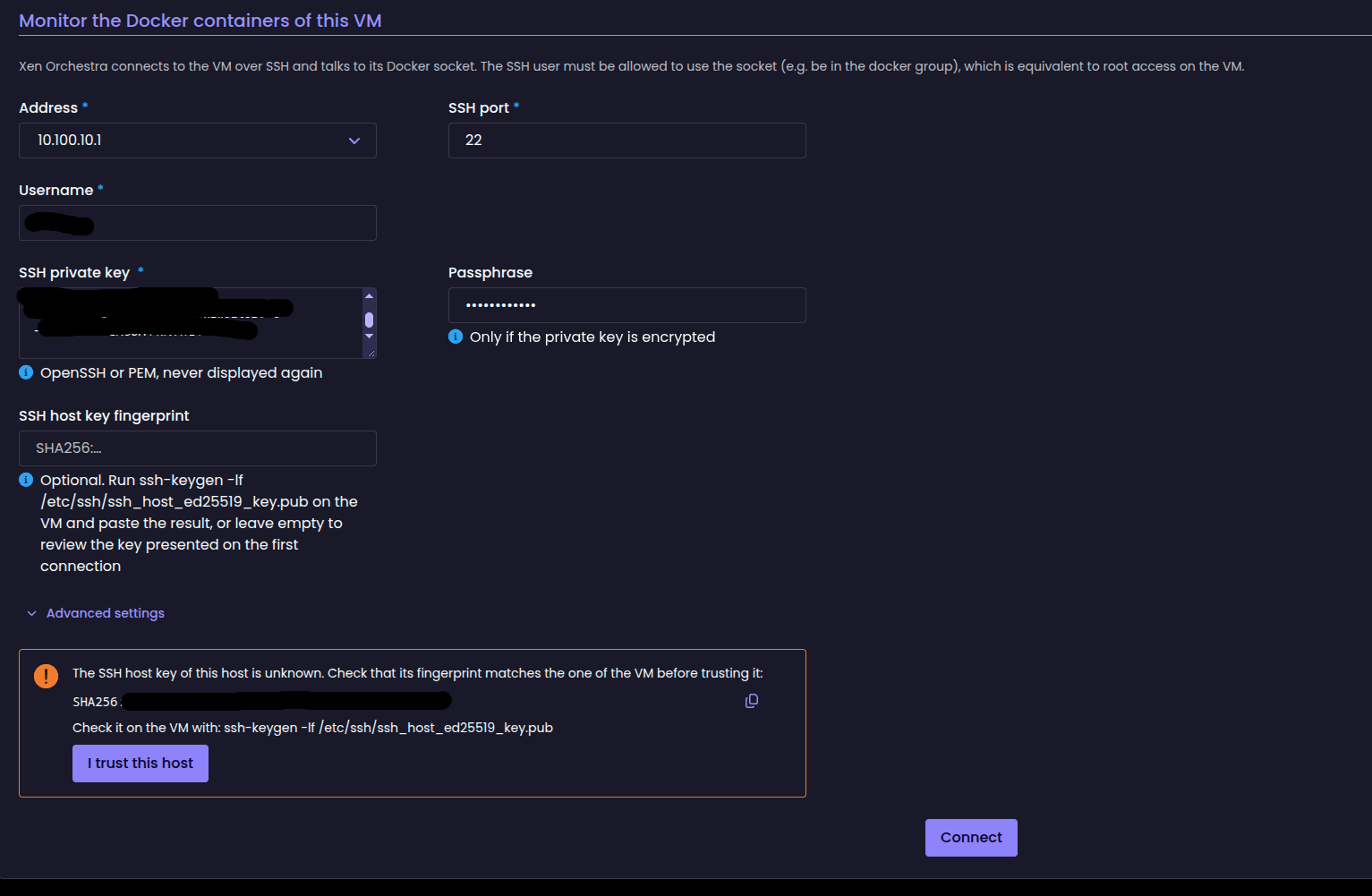The height and width of the screenshot is (896, 1372).
Task: Click the 'Address' field label
Action: pyautogui.click(x=48, y=107)
